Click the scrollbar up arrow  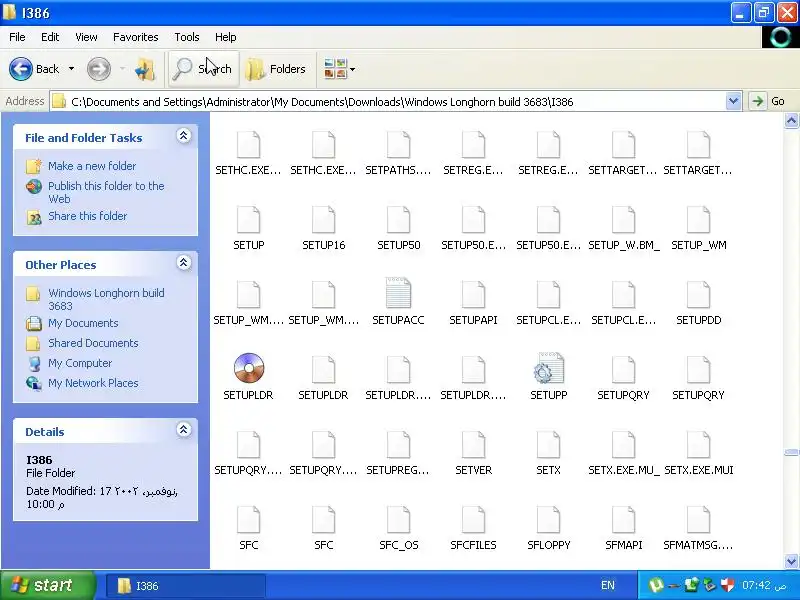(x=791, y=120)
